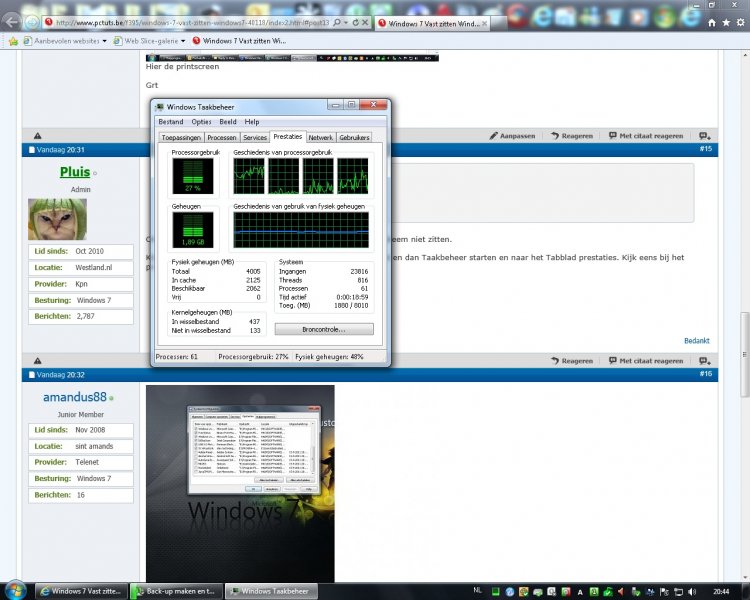
Task: Click the green Task Manager CPU tray icon
Action: click(x=496, y=592)
